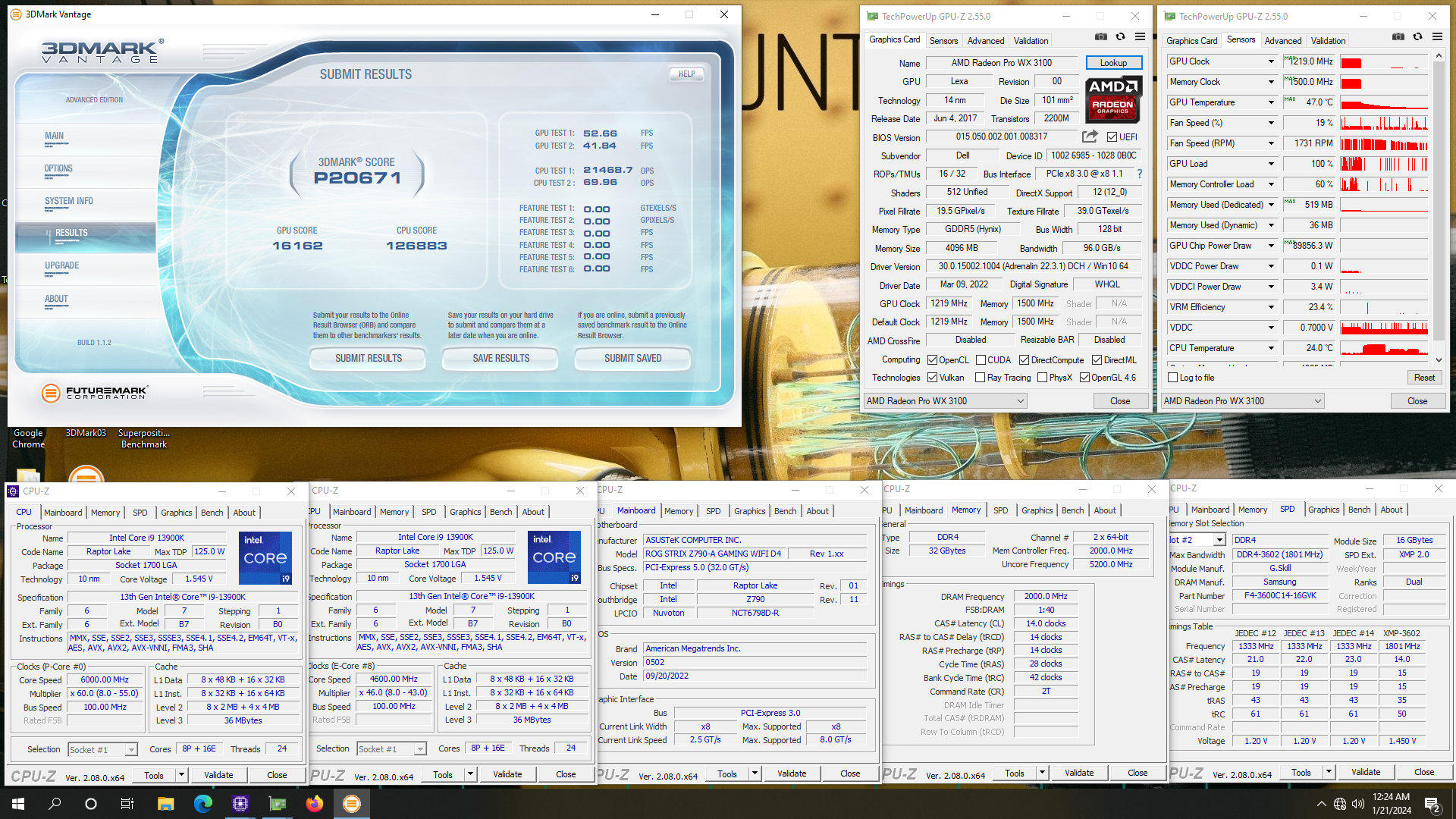
Task: Click the SUBMIT RESULTS button in 3DMark
Action: (369, 359)
